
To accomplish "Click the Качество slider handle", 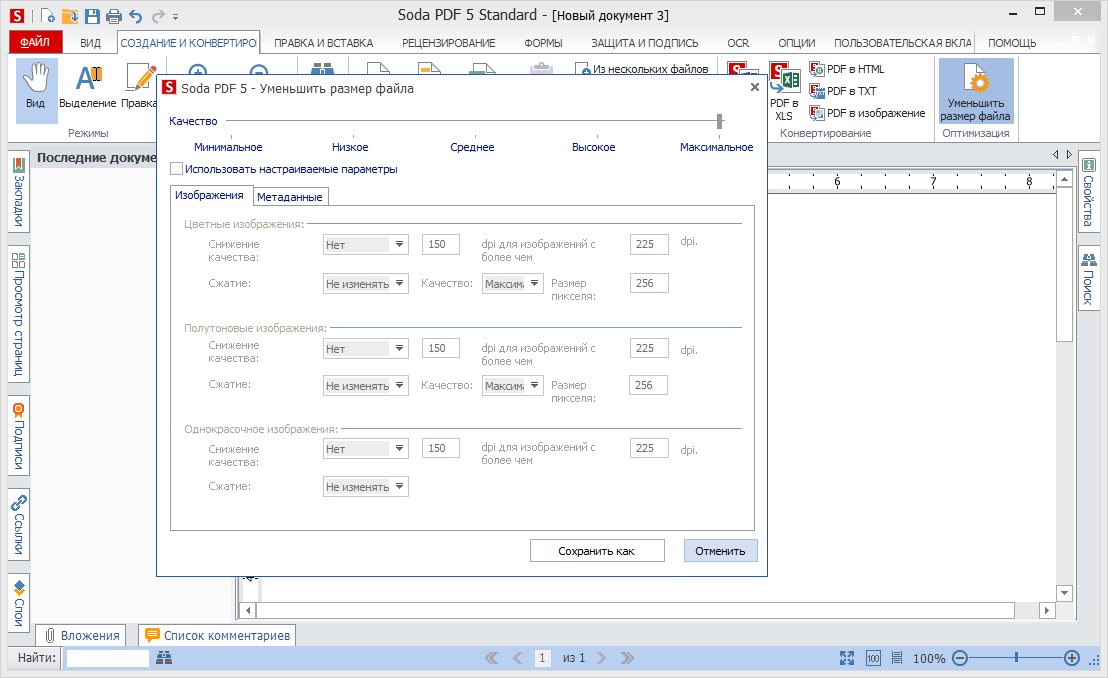I will 719,121.
